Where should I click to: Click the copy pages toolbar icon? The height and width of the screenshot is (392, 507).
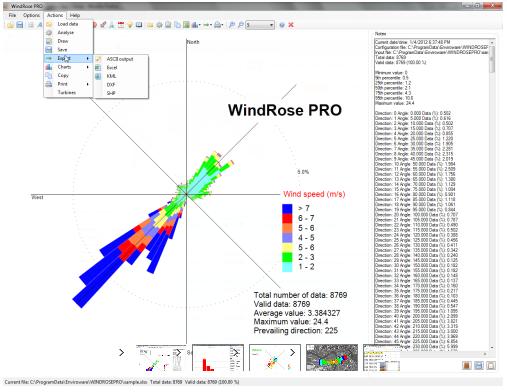(177, 25)
